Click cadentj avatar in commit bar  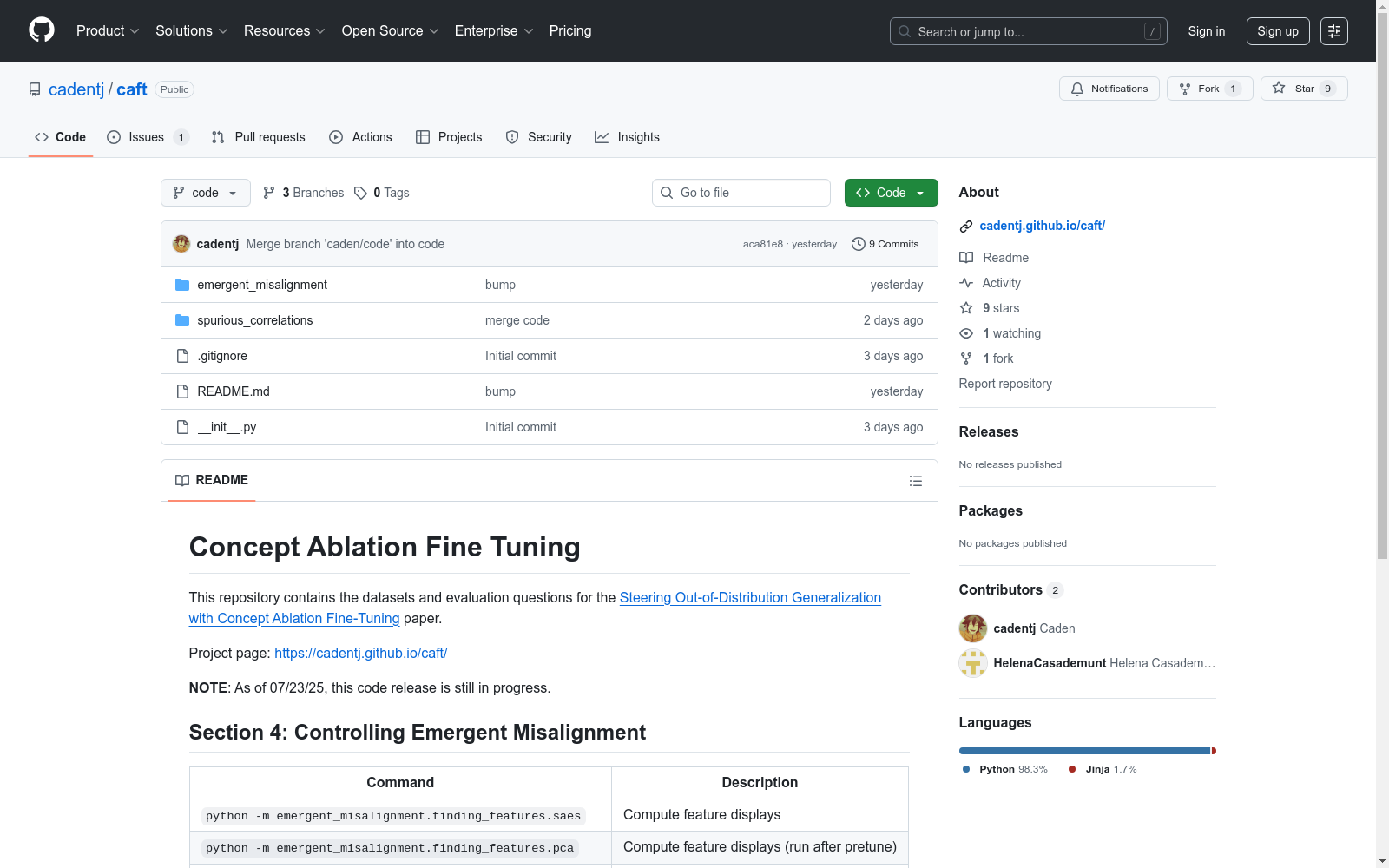coord(181,244)
